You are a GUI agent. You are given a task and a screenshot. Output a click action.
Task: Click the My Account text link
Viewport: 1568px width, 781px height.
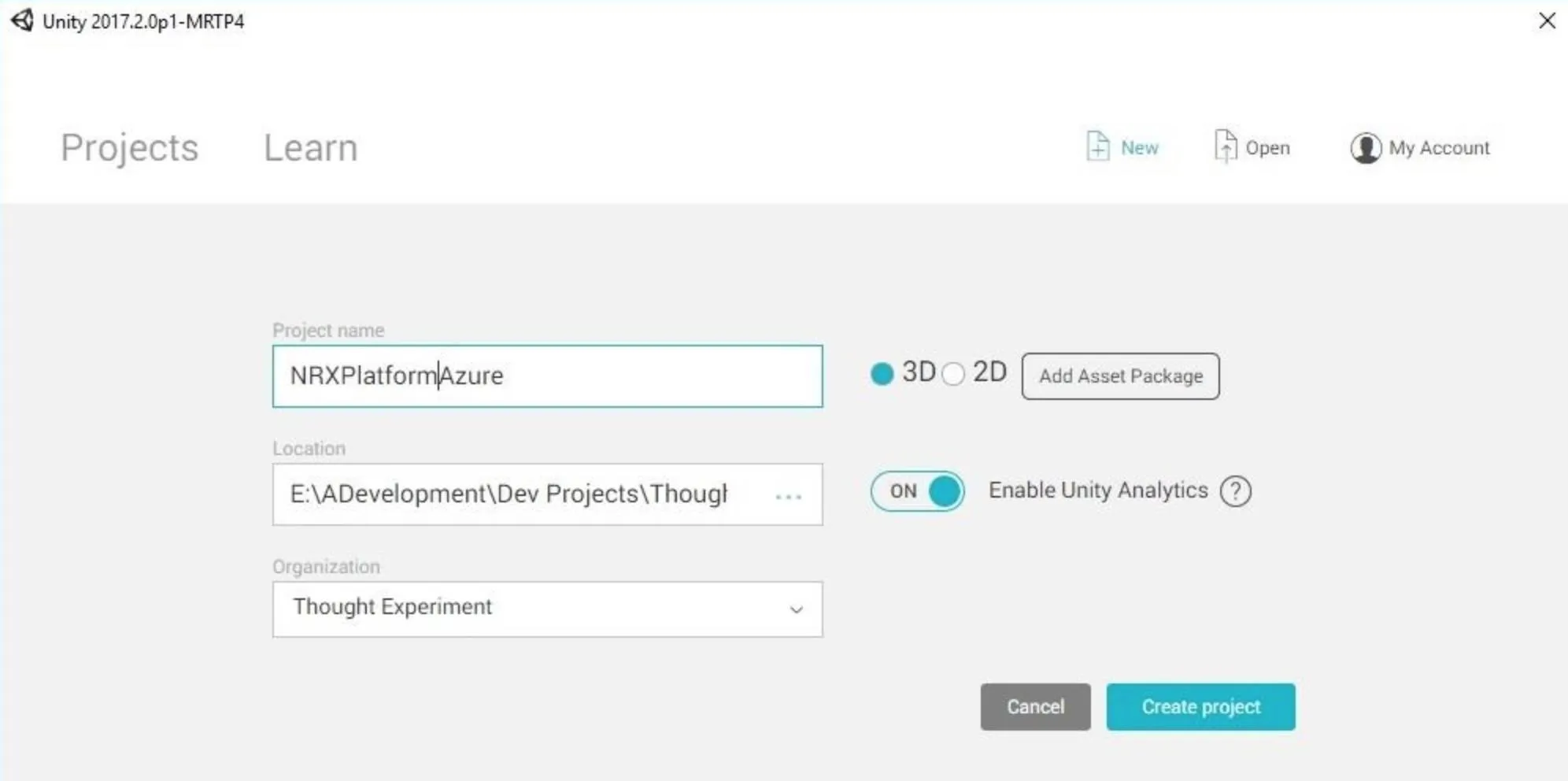[x=1439, y=148]
